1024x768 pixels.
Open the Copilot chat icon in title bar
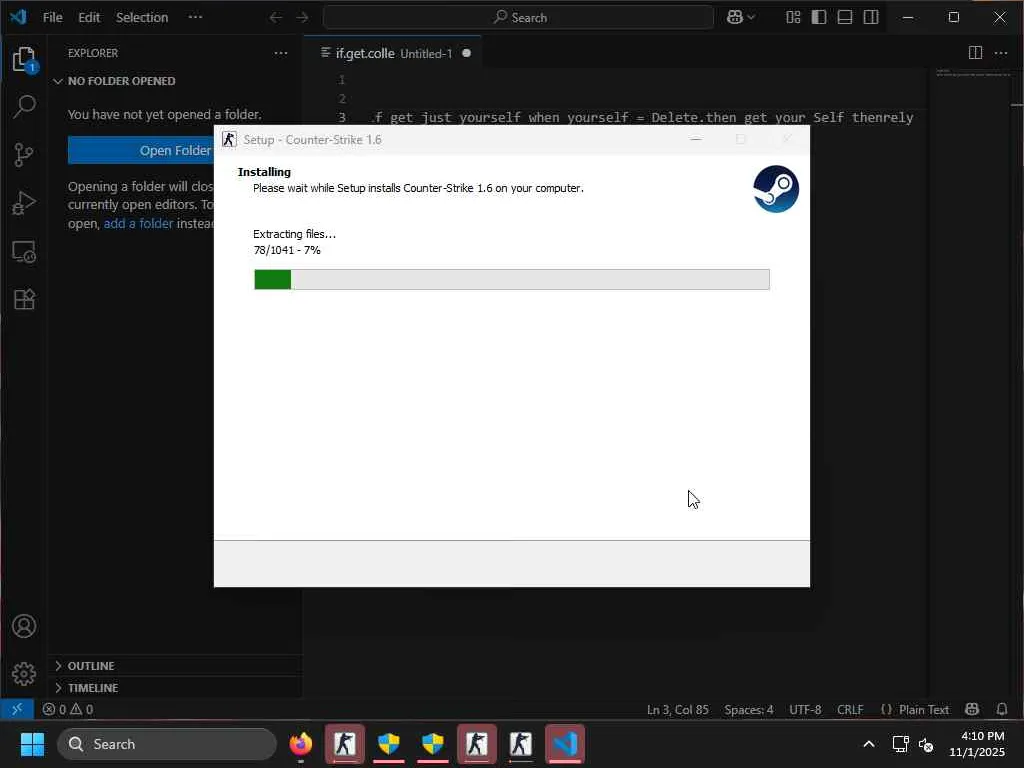pyautogui.click(x=735, y=18)
